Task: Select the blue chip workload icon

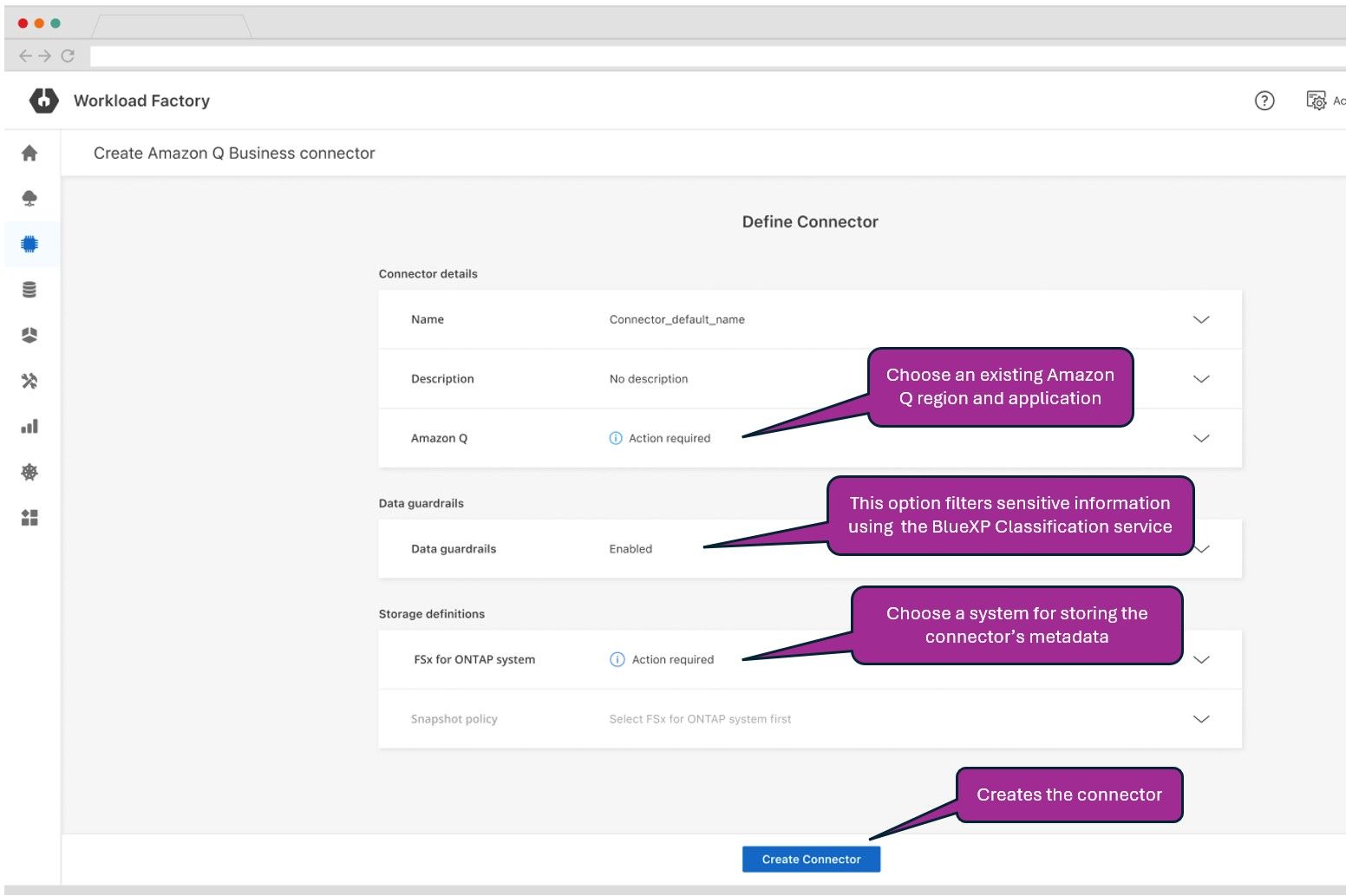Action: point(29,245)
